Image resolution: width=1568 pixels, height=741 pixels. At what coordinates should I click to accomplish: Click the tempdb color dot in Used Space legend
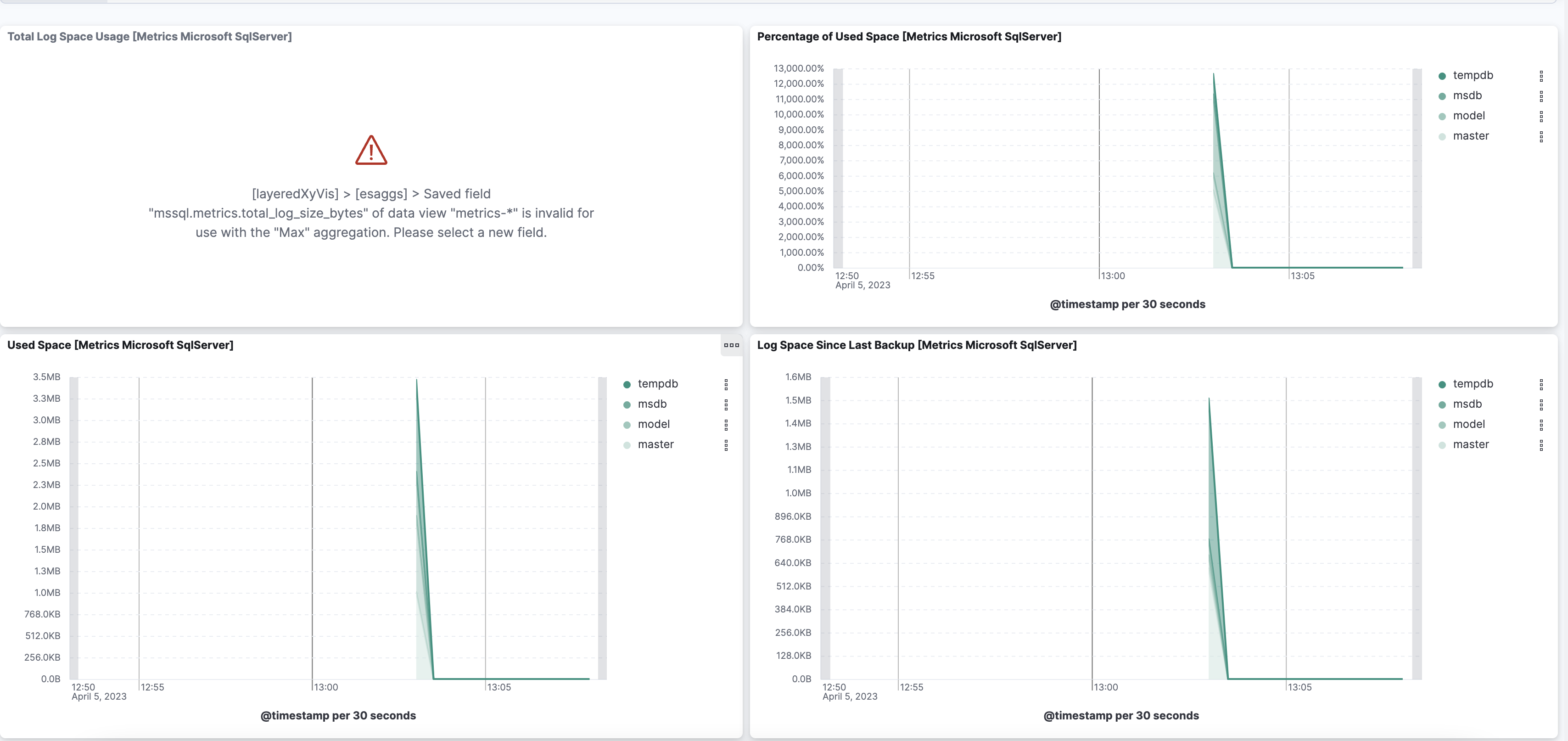coord(627,384)
